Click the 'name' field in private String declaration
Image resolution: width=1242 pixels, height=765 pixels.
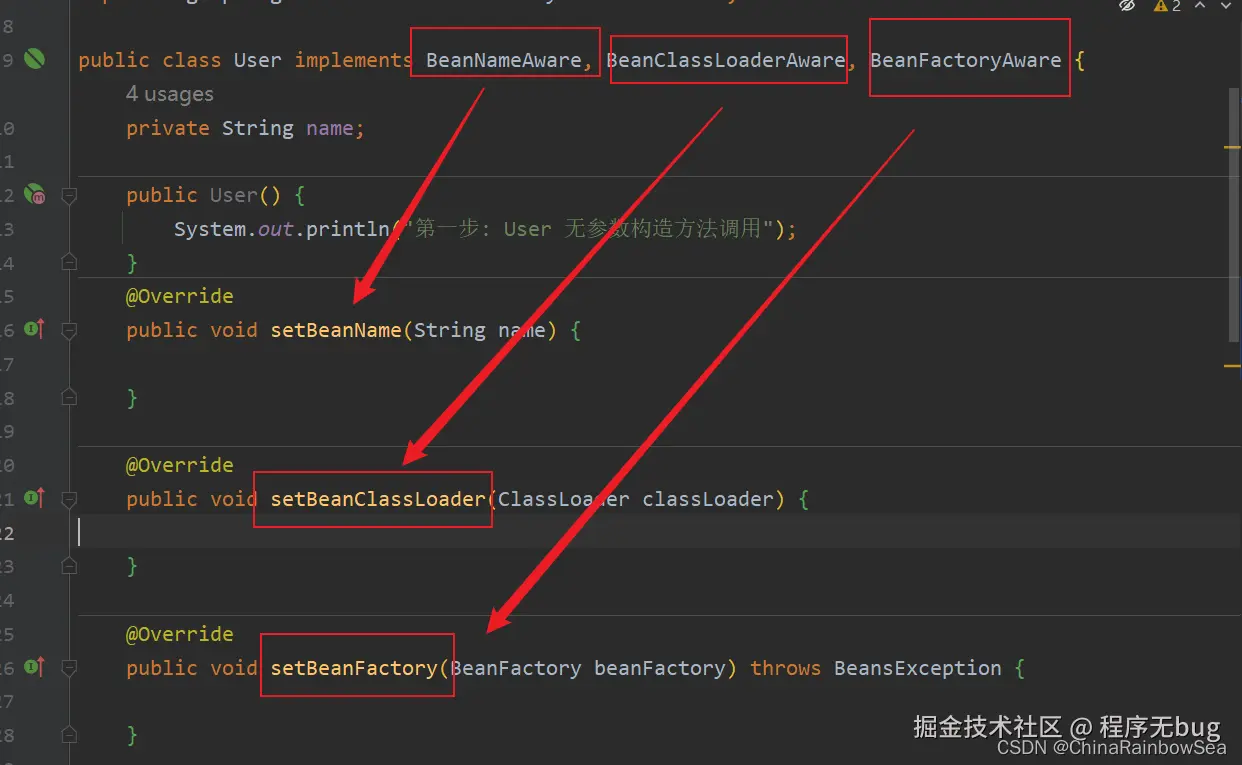(x=330, y=128)
